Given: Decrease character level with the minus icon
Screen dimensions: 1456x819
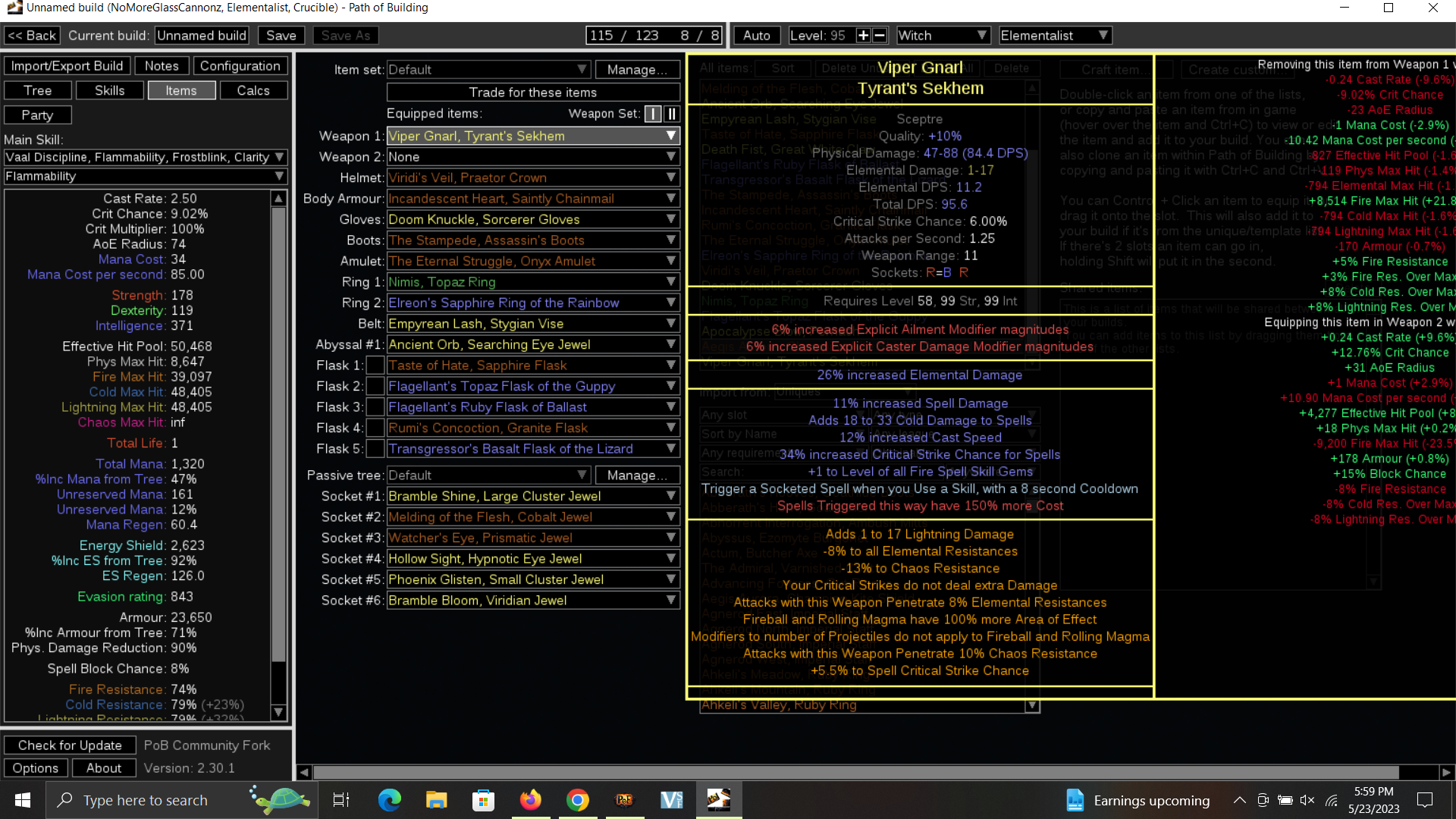Looking at the screenshot, I should click(x=880, y=35).
